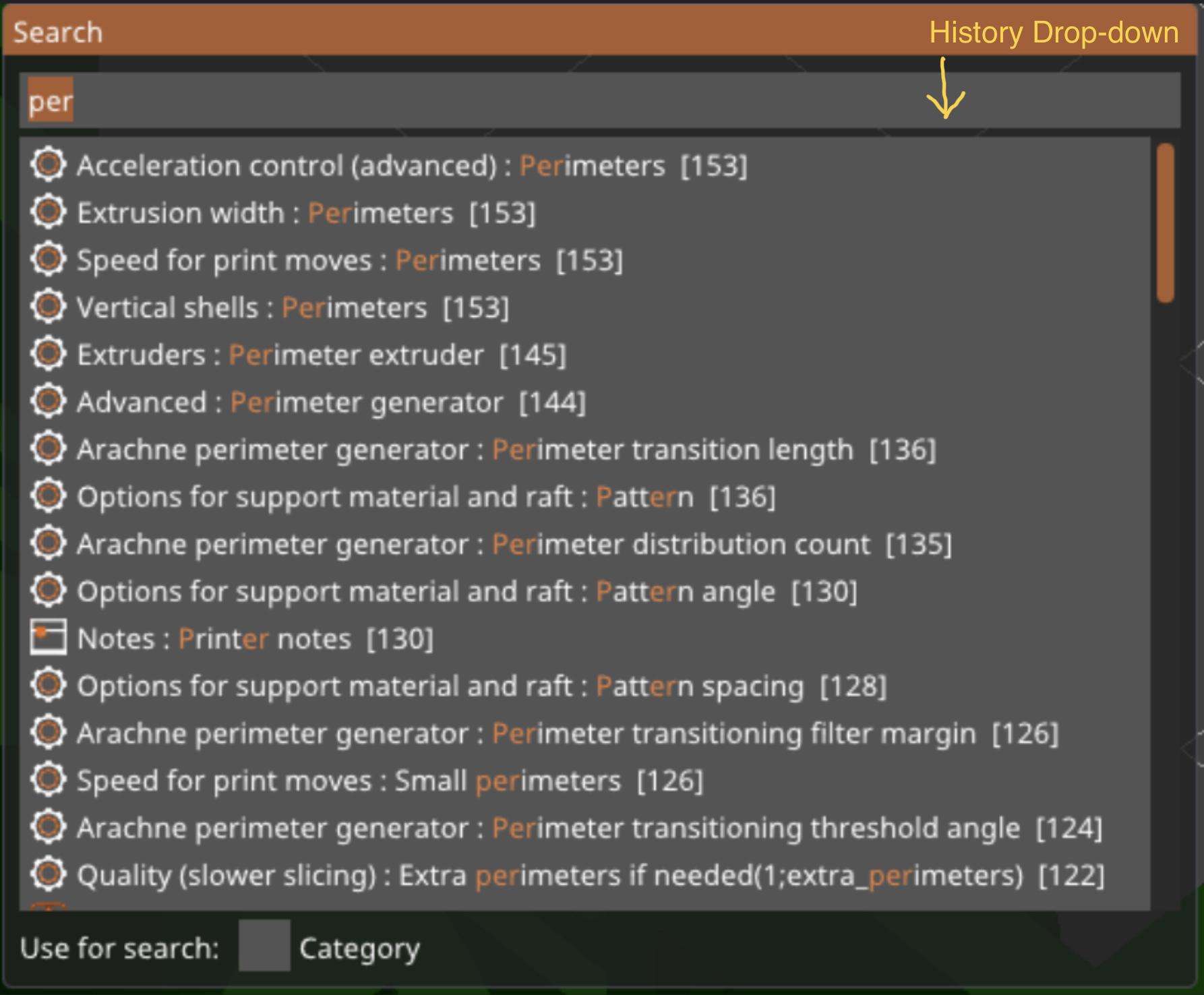
Task: Click the gear icon beside Acceleration control result
Action: 48,164
